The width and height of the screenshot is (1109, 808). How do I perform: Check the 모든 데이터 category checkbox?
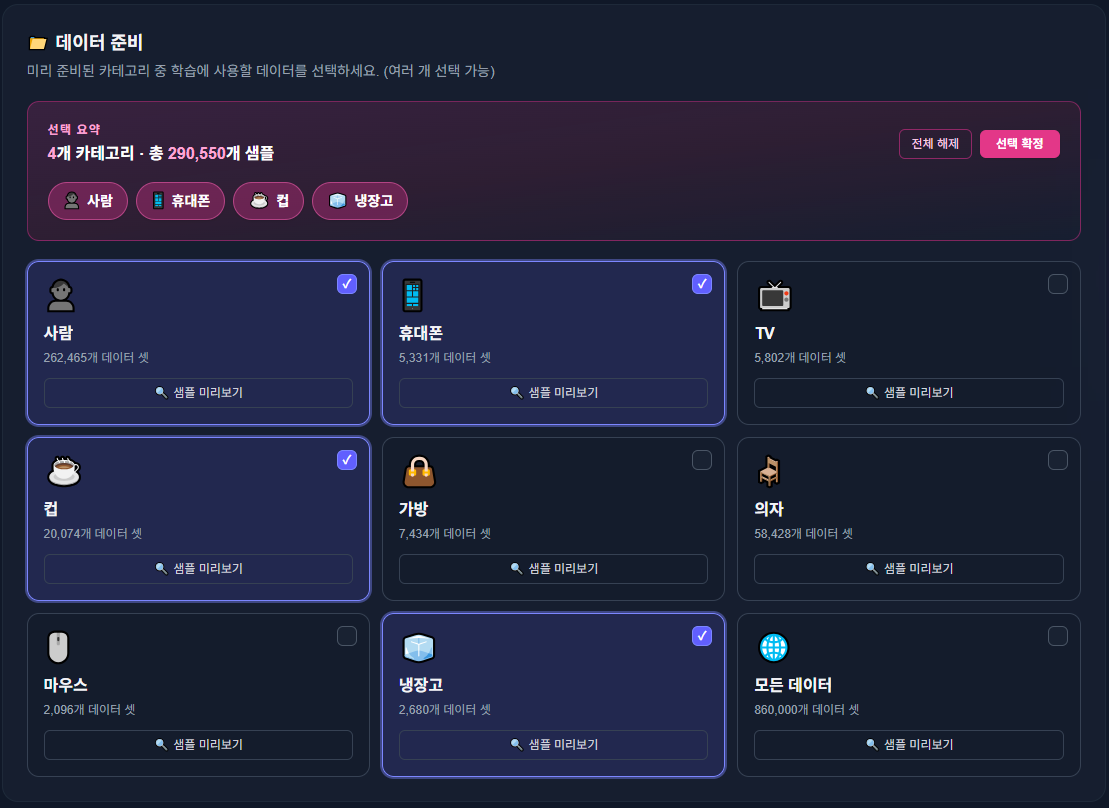(x=1057, y=636)
